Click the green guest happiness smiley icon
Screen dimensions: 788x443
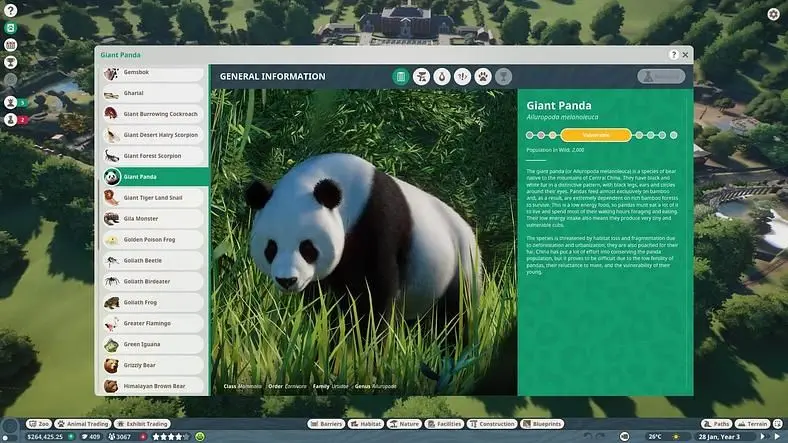200,436
